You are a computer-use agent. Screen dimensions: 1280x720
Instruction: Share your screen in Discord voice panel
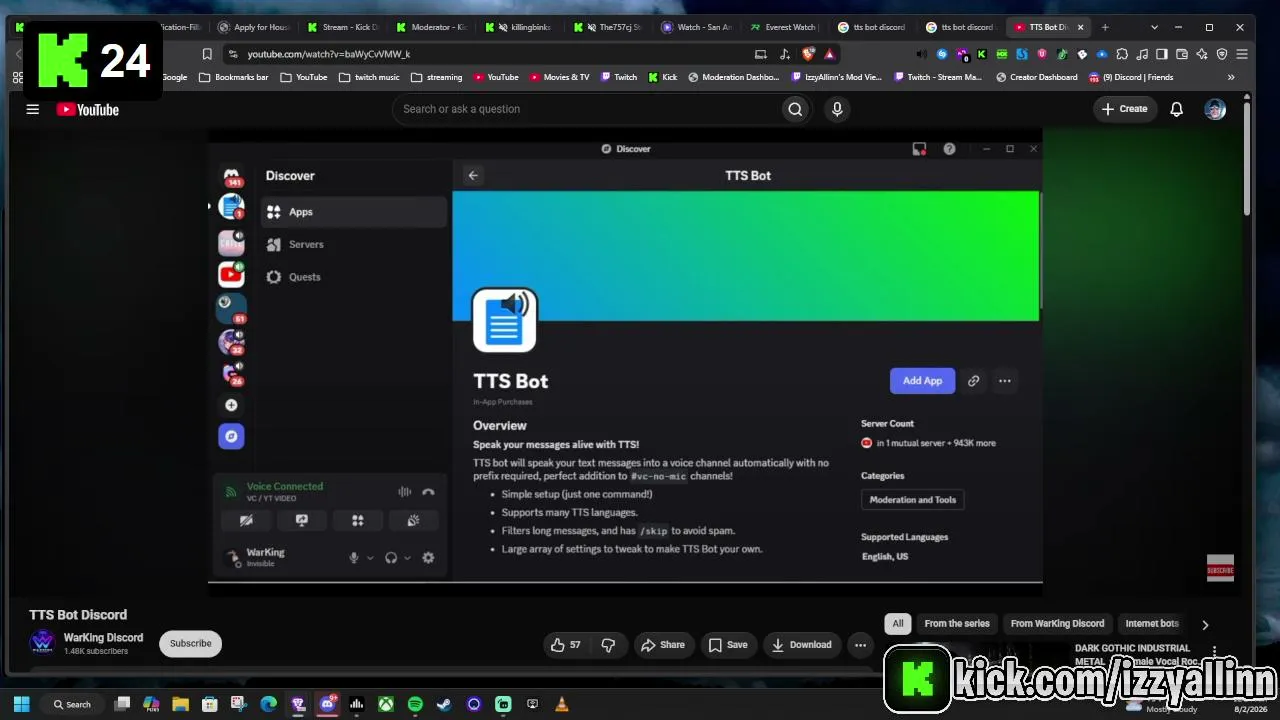tap(302, 520)
